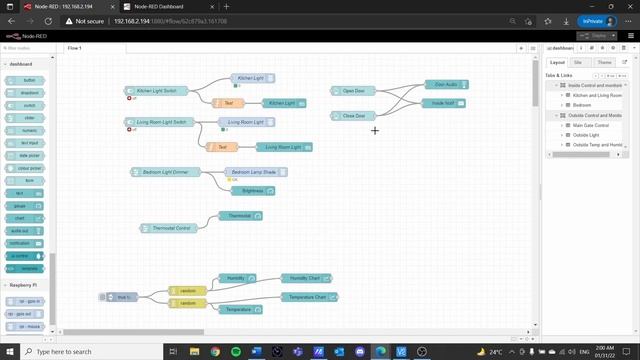The height and width of the screenshot is (360, 640).
Task: Click the browser address bar URL
Action: [x=170, y=21]
